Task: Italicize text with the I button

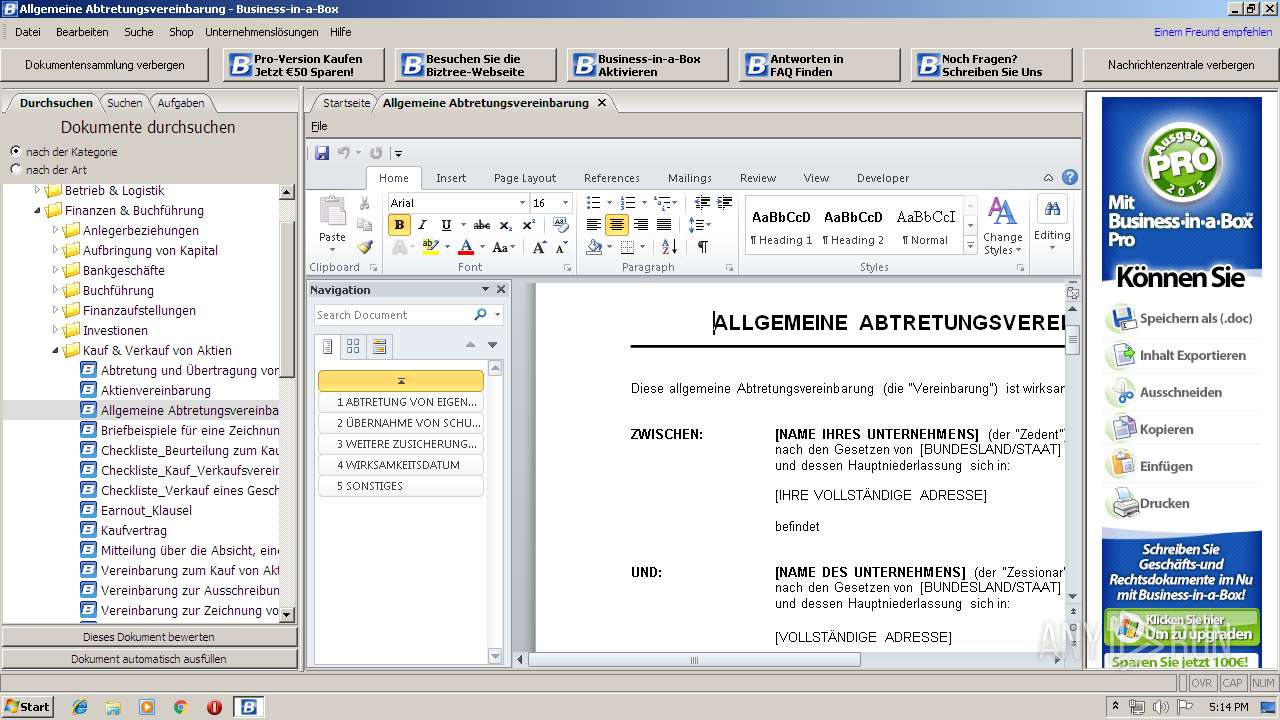Action: [423, 225]
